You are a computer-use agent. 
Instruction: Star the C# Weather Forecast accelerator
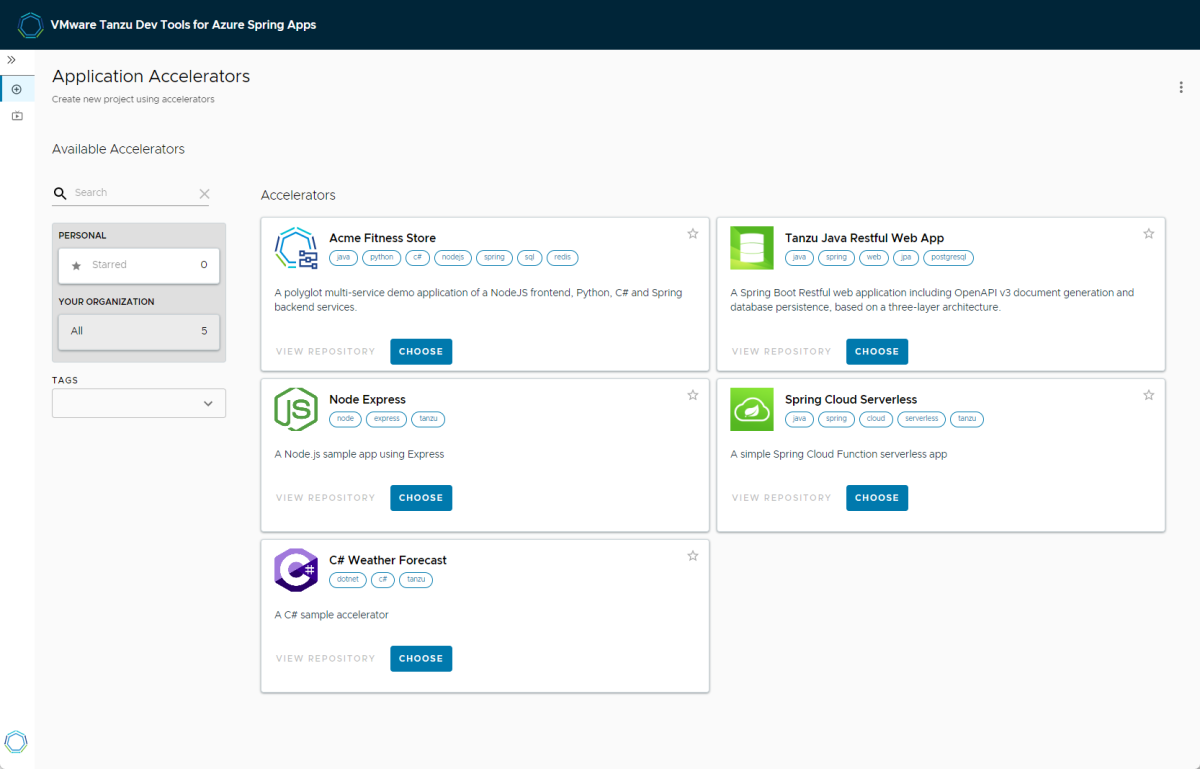pos(693,555)
